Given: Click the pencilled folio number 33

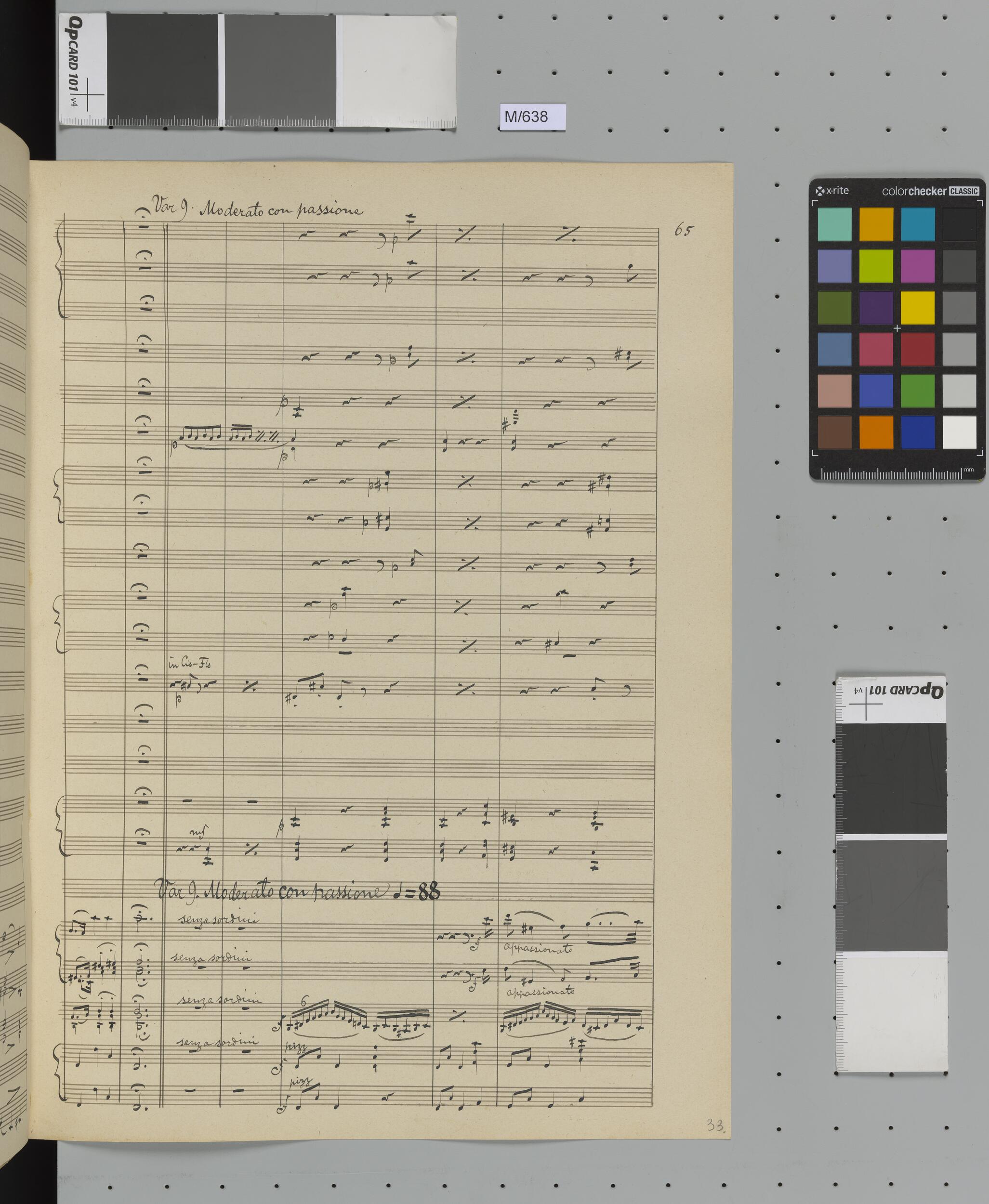Looking at the screenshot, I should pyautogui.click(x=715, y=1125).
